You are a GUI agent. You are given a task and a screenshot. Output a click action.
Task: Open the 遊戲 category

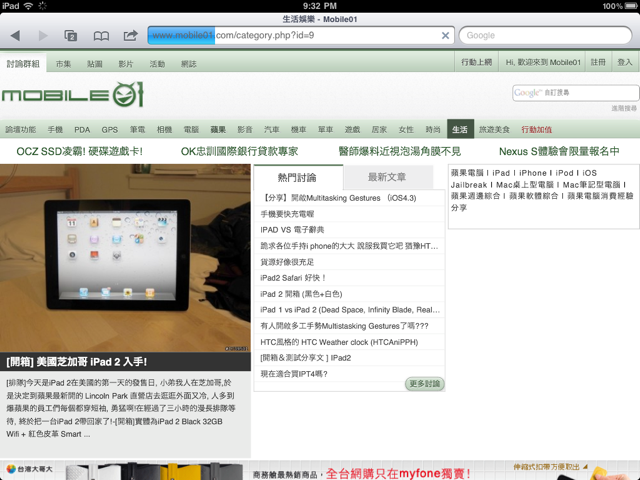tap(352, 129)
